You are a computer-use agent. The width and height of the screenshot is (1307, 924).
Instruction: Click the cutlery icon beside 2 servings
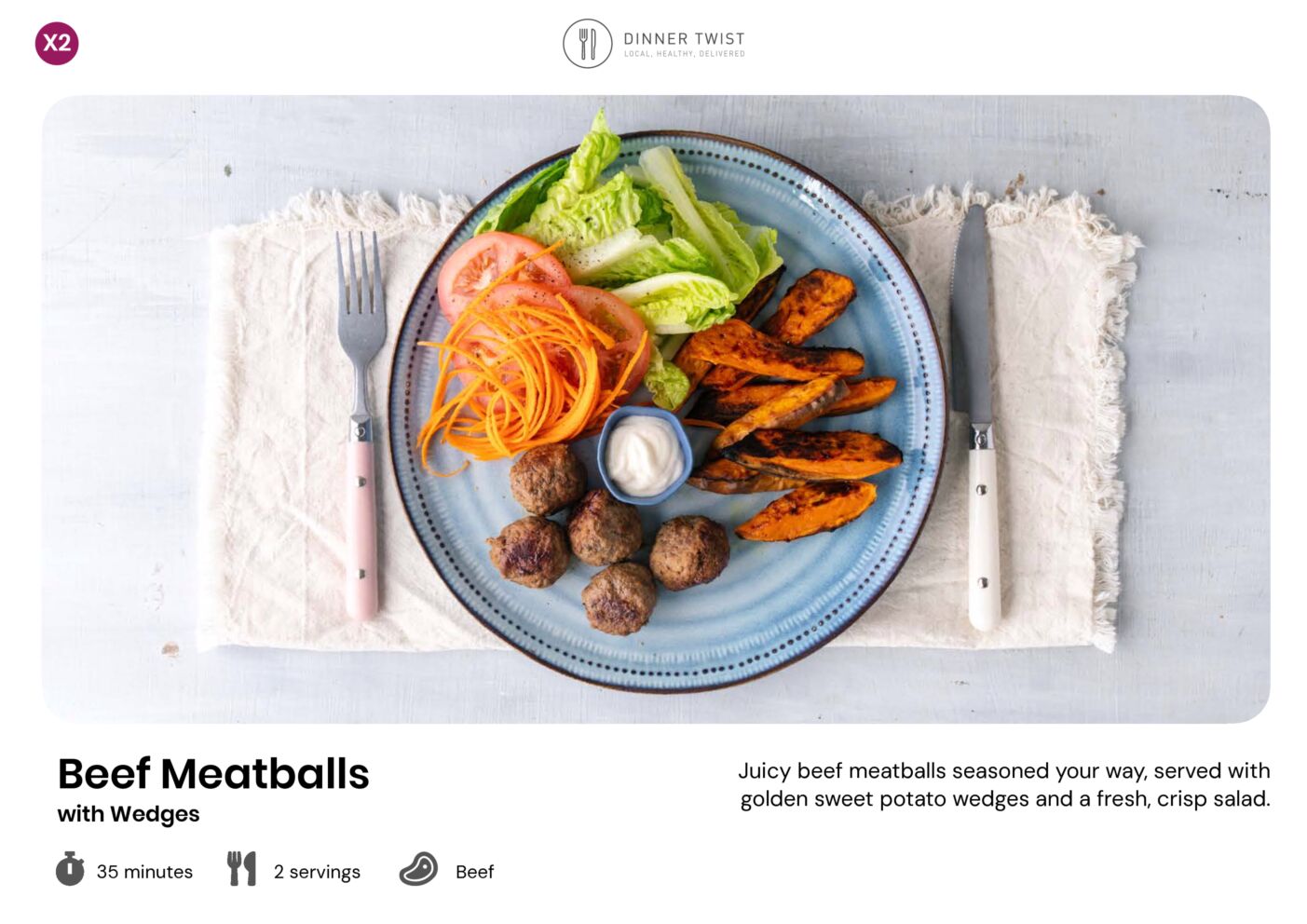click(x=241, y=868)
